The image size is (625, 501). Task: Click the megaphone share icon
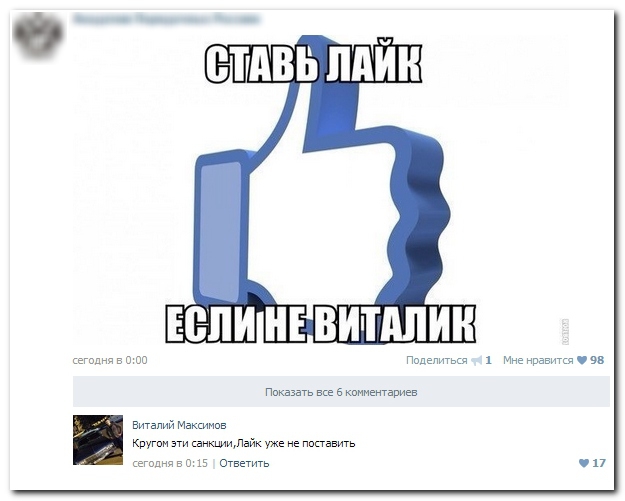click(x=477, y=361)
